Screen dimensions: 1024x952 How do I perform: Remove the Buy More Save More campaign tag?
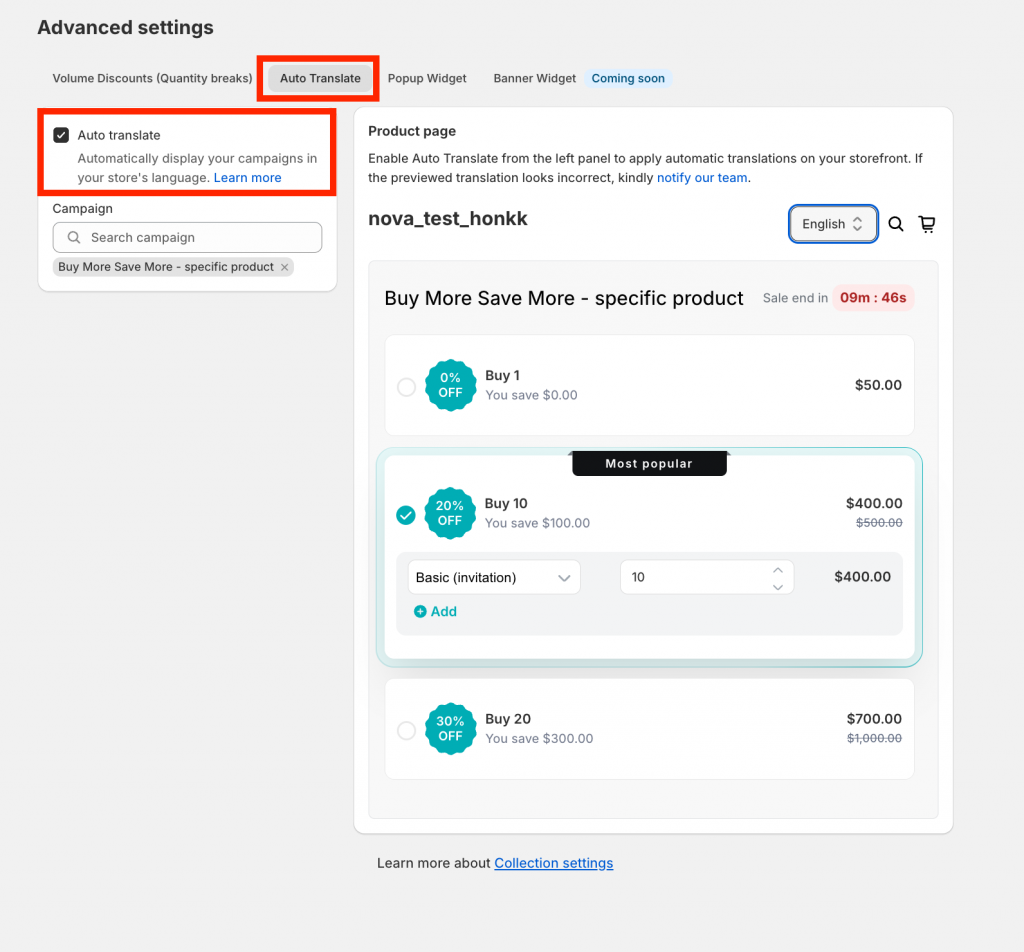[x=283, y=267]
